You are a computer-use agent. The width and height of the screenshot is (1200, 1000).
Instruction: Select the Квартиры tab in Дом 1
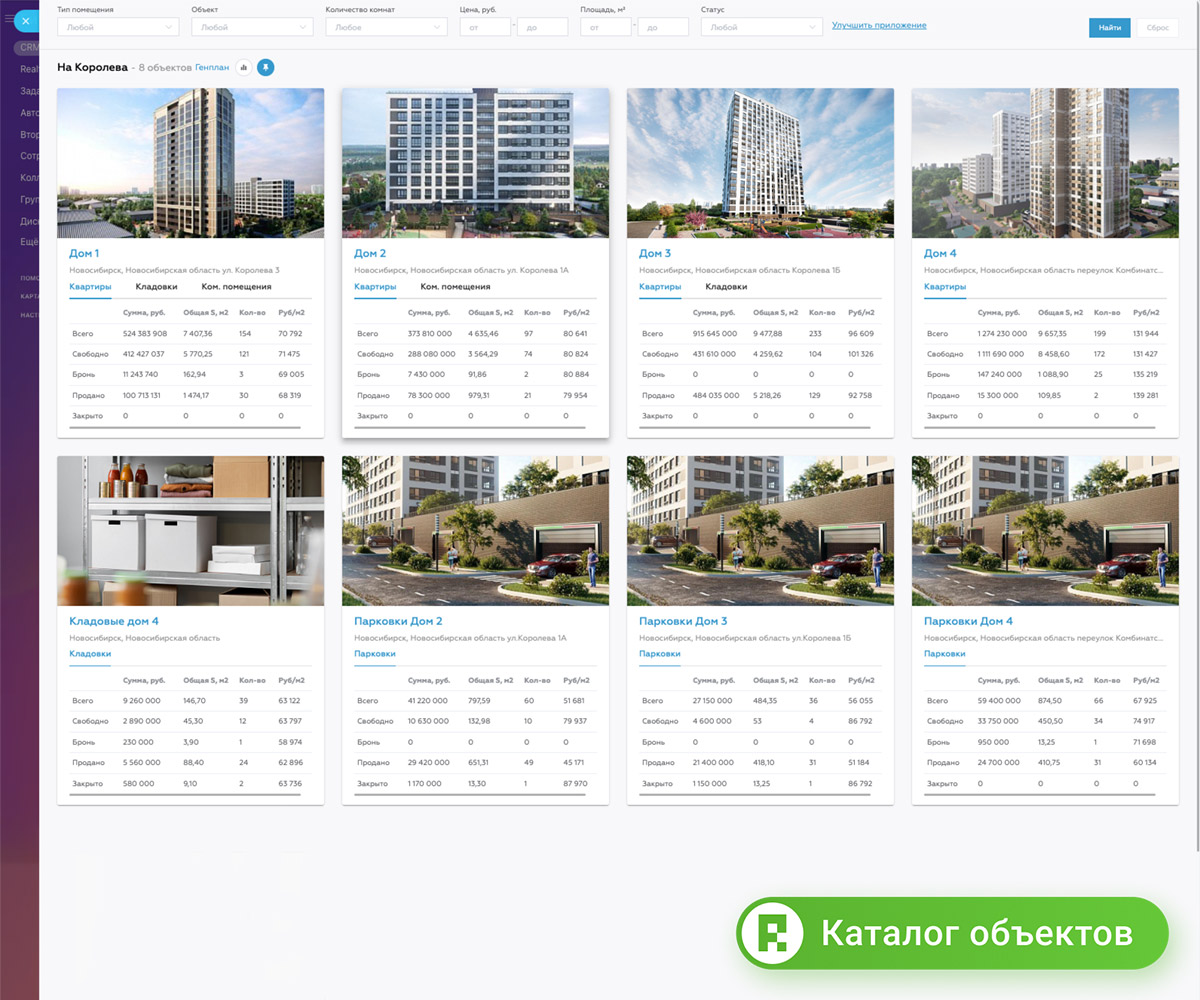tap(90, 287)
